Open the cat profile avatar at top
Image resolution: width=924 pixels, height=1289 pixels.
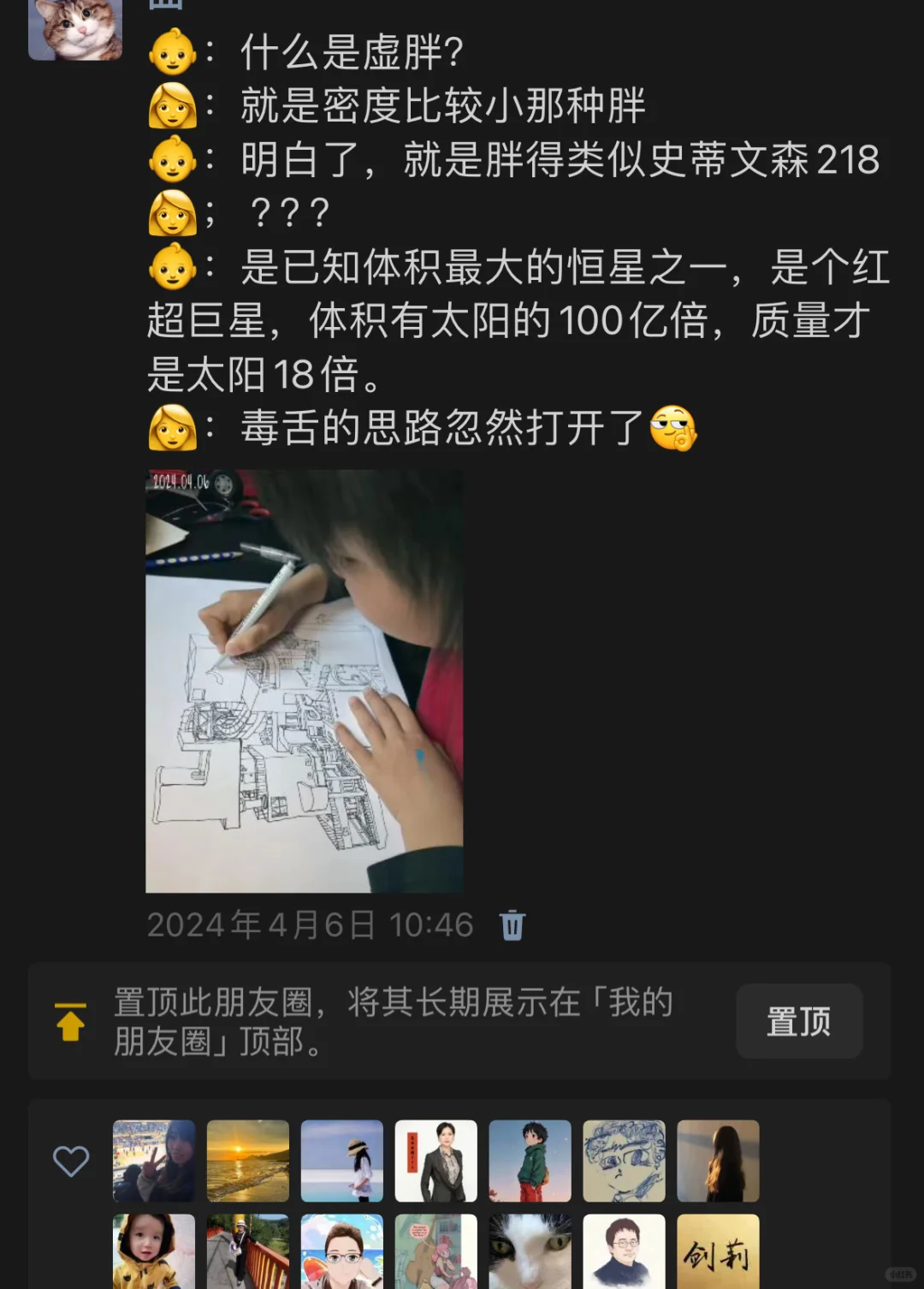[75, 30]
